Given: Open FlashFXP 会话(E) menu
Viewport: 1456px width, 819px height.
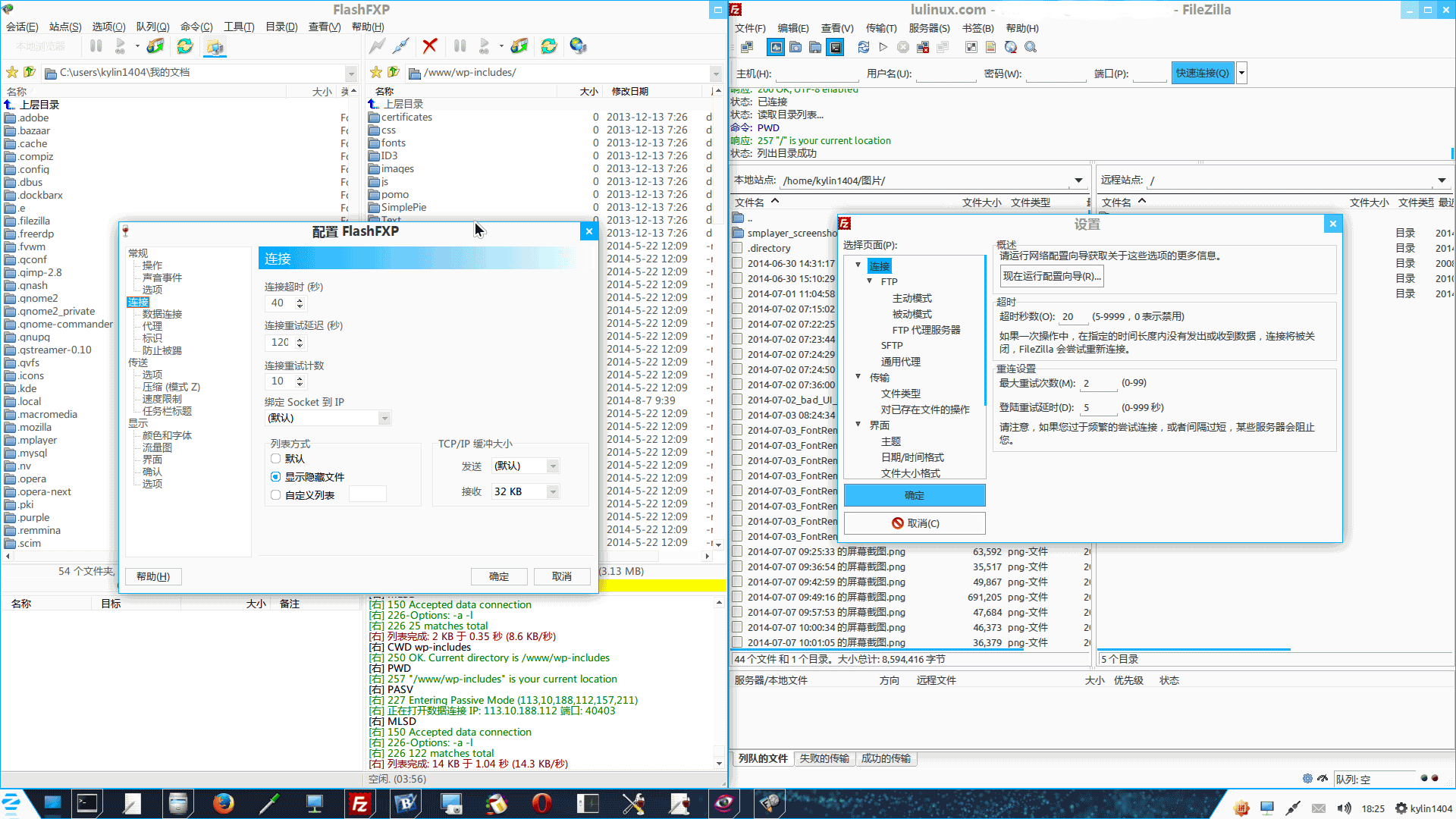Looking at the screenshot, I should coord(22,27).
